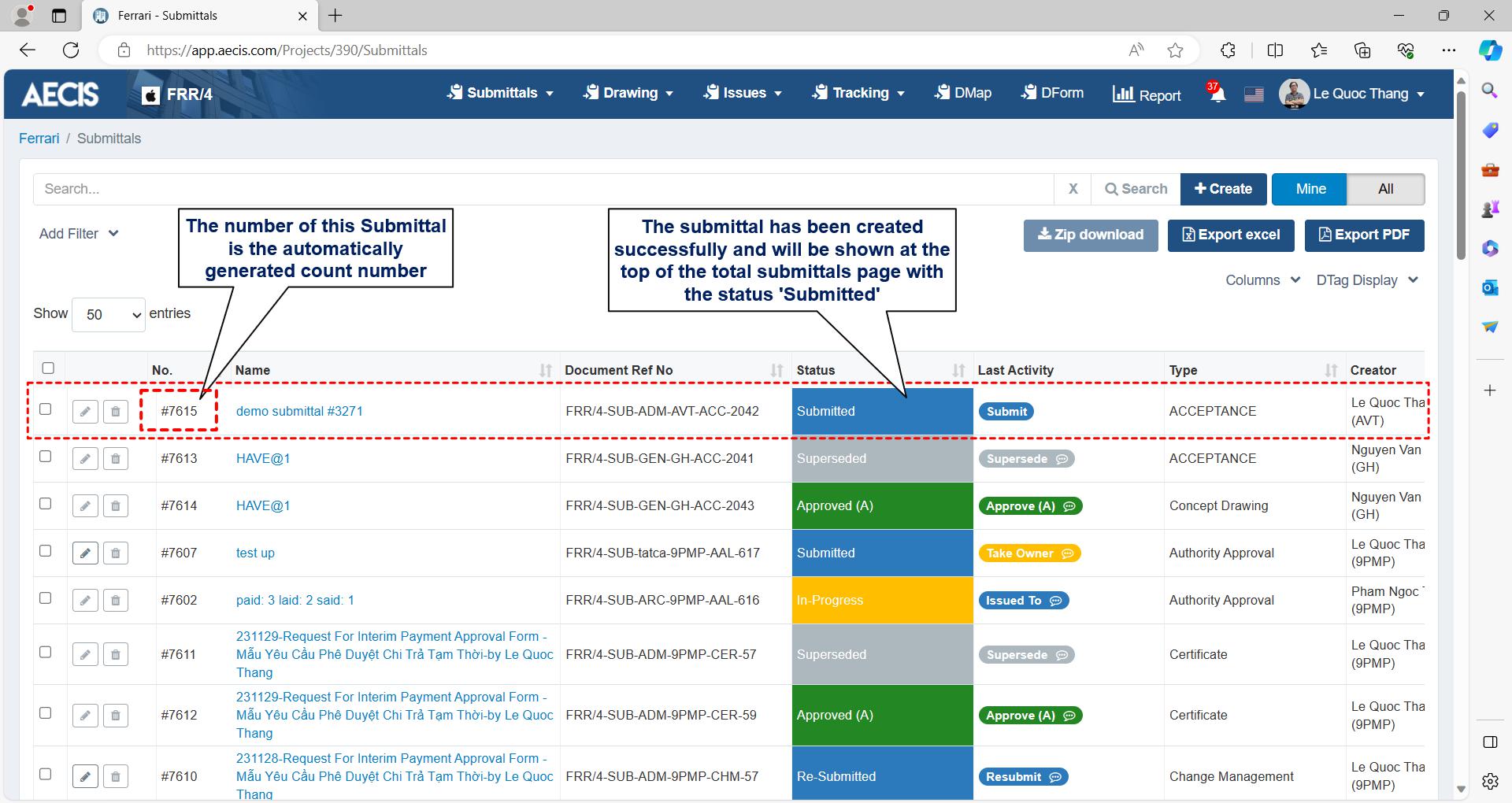Screen dimensions: 1512x803
Task: Clear search with the X button
Action: (1073, 189)
